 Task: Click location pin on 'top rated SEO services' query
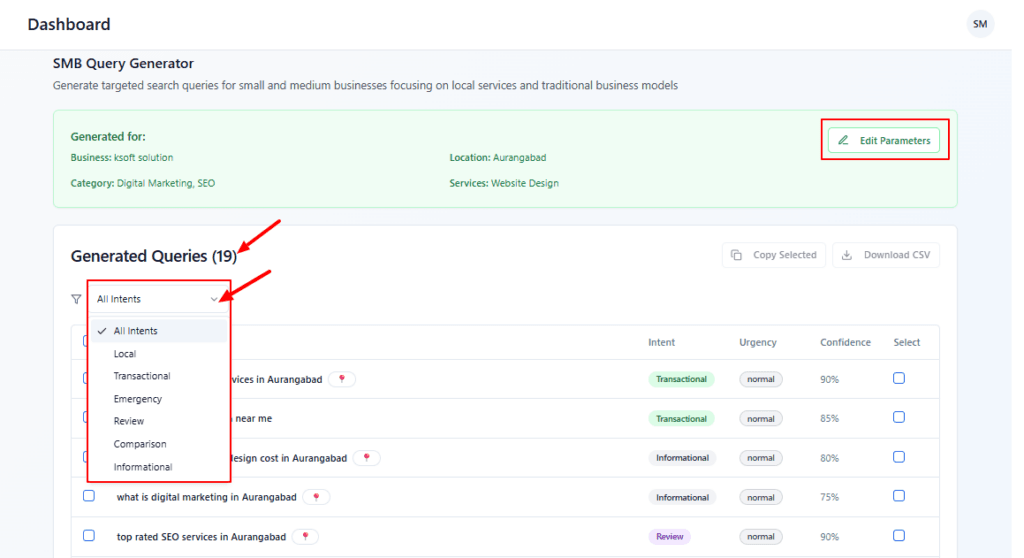coord(304,537)
